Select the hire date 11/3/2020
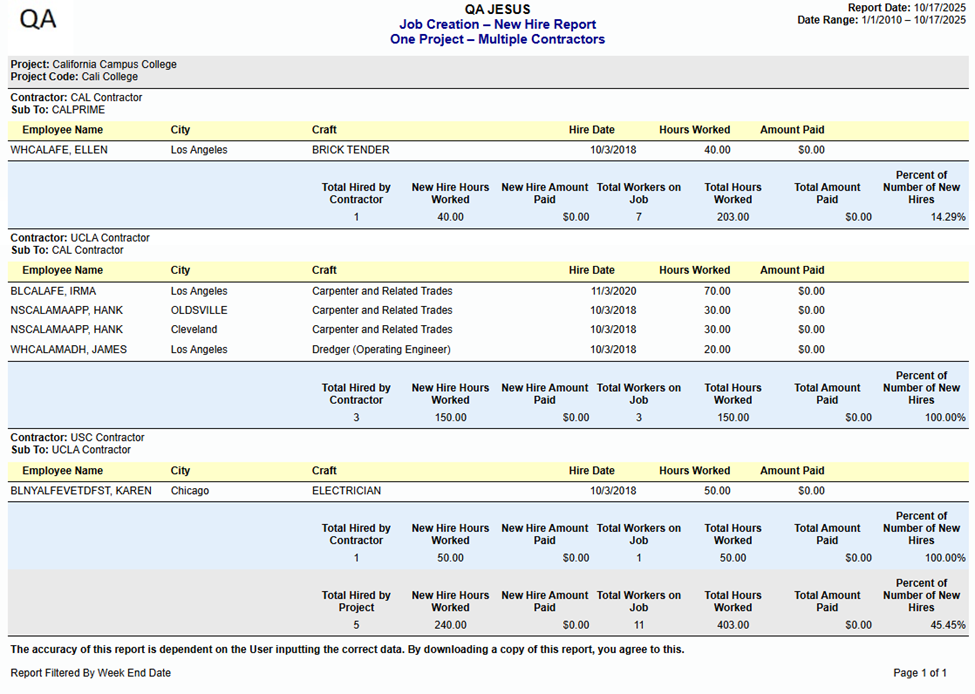 [x=613, y=291]
